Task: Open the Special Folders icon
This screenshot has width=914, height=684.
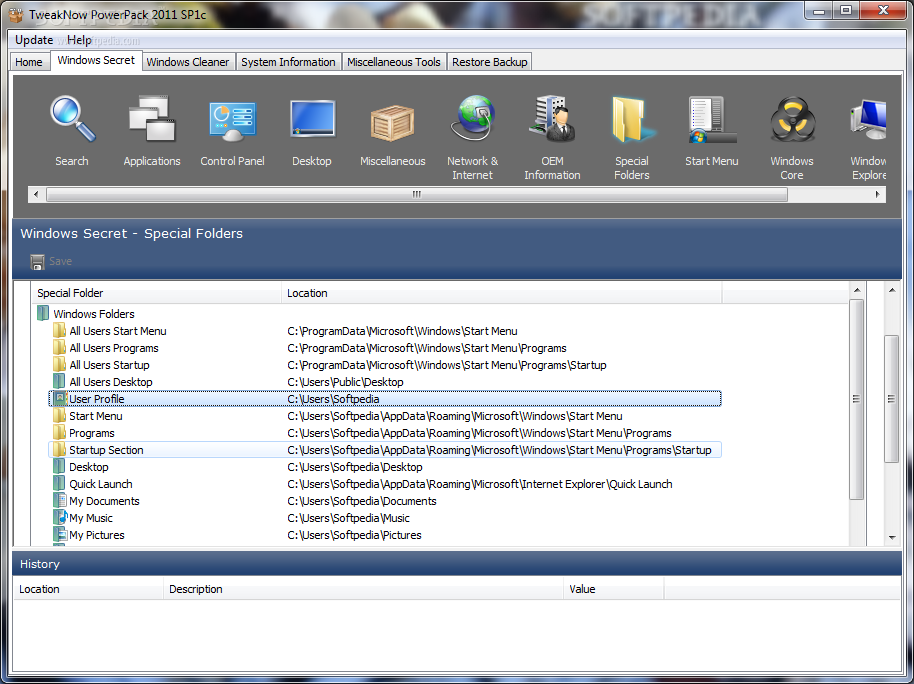Action: coord(632,120)
